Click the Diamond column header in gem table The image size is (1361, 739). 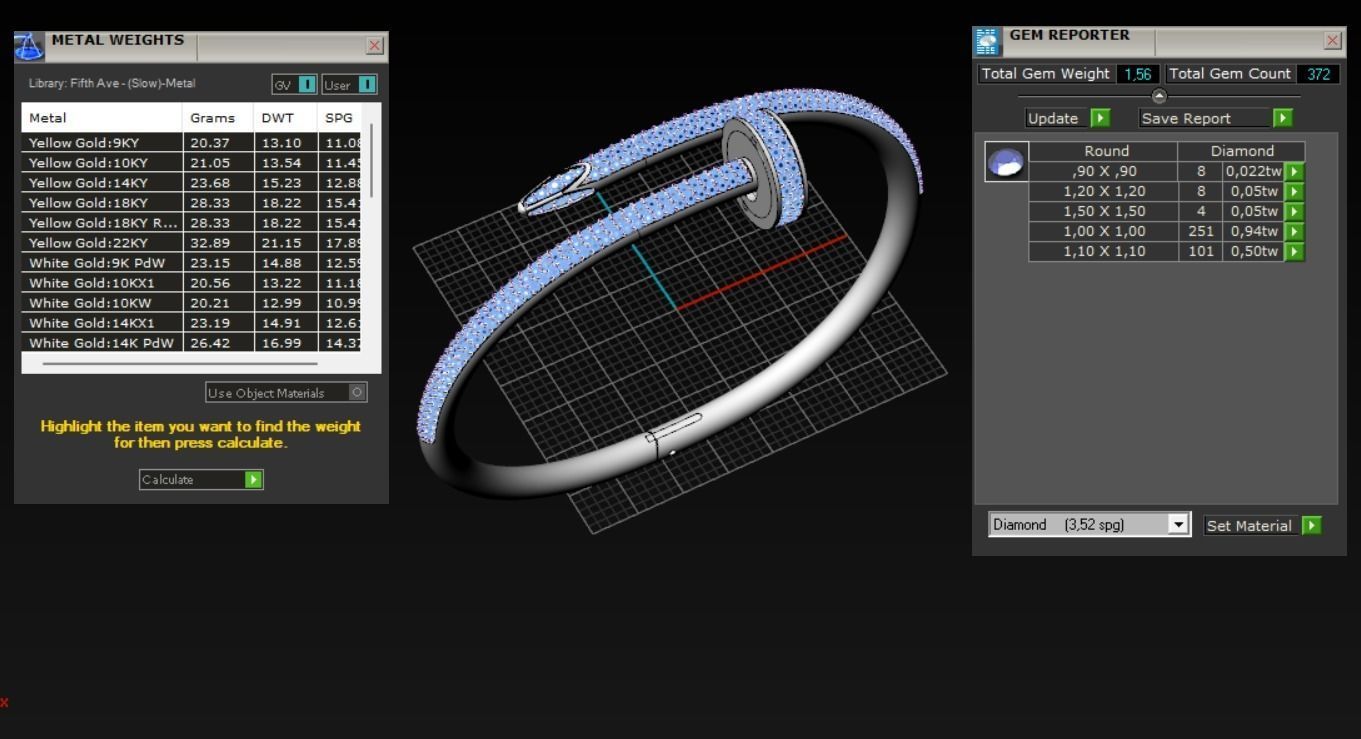coord(1241,151)
